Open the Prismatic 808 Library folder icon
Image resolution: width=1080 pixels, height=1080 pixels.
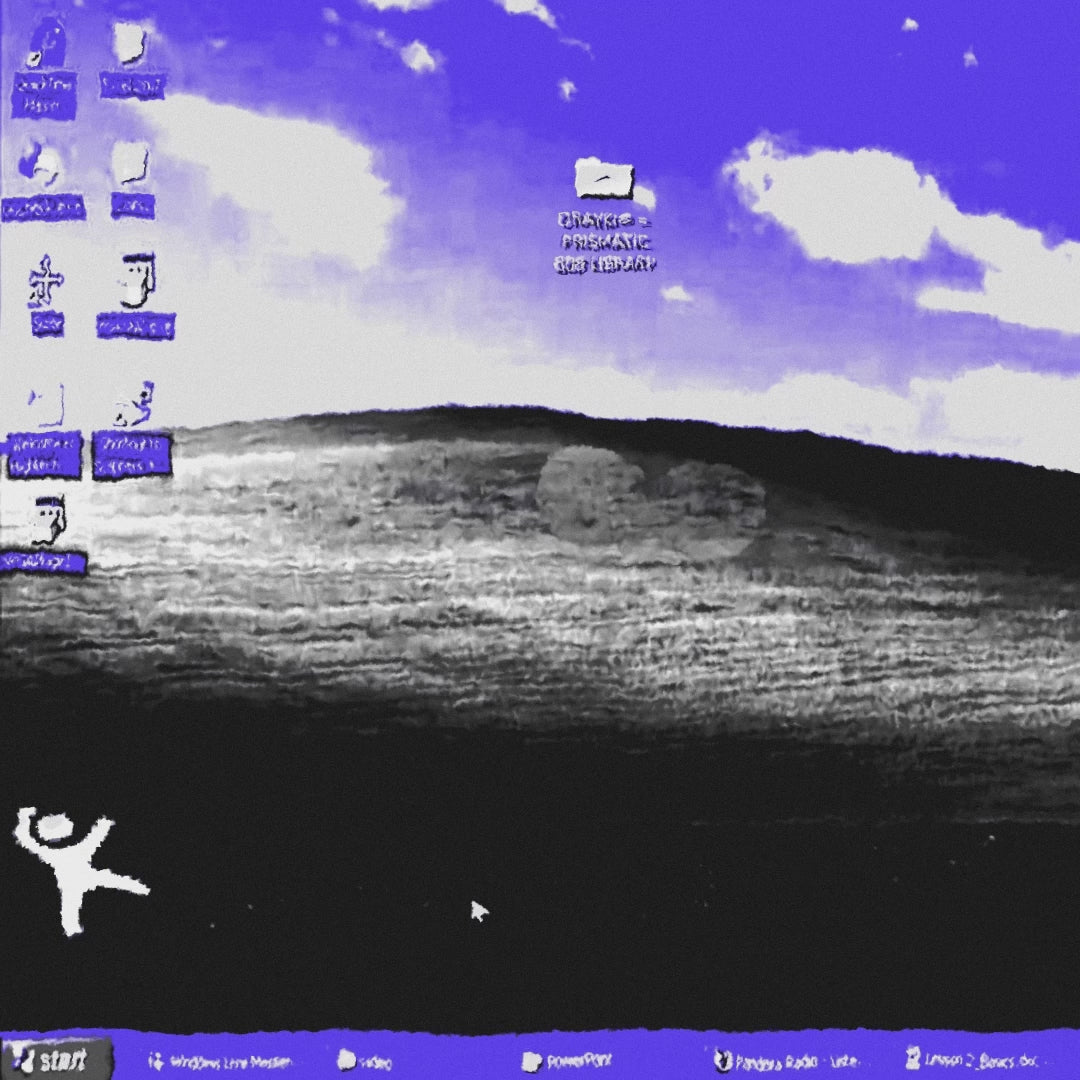(x=604, y=180)
